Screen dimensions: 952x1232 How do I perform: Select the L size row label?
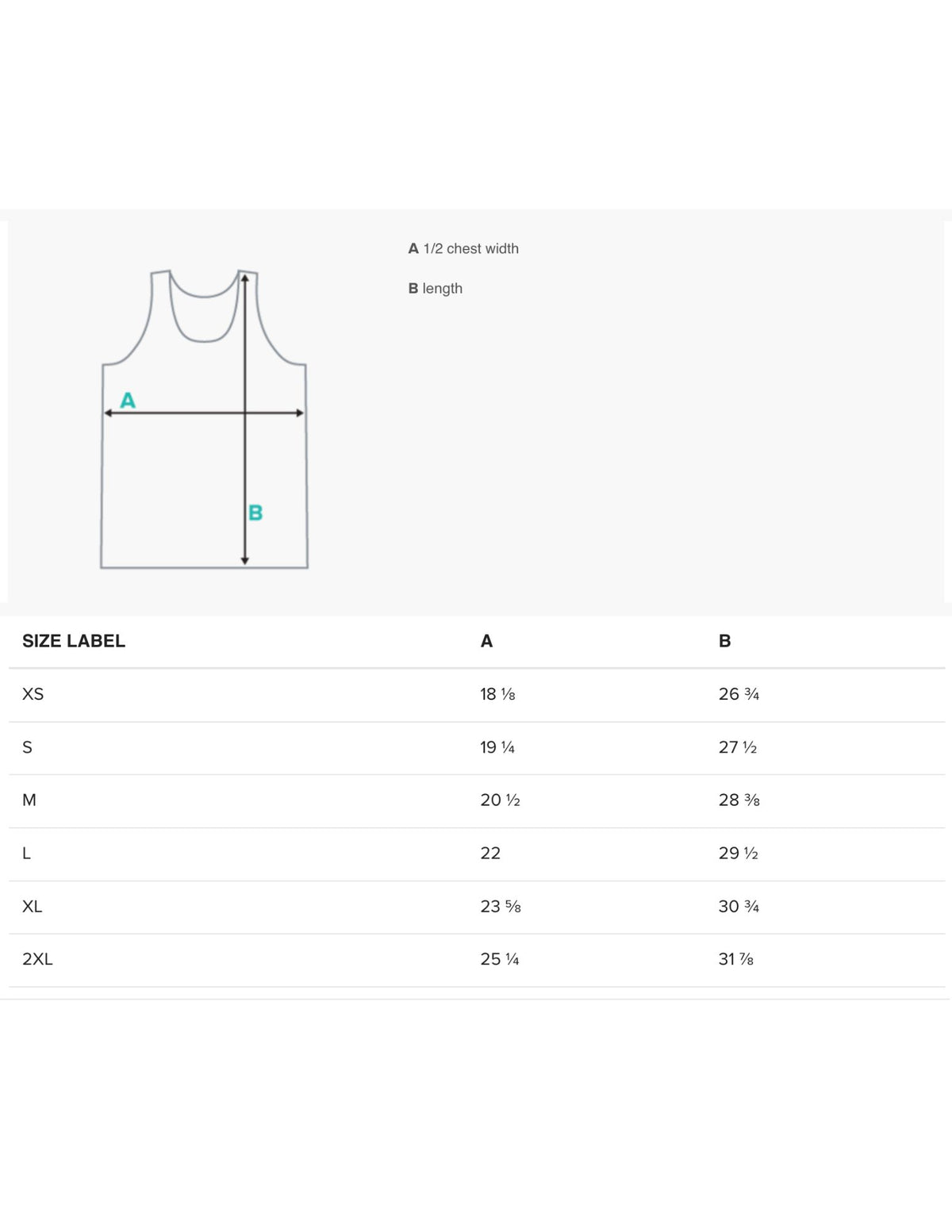(26, 853)
